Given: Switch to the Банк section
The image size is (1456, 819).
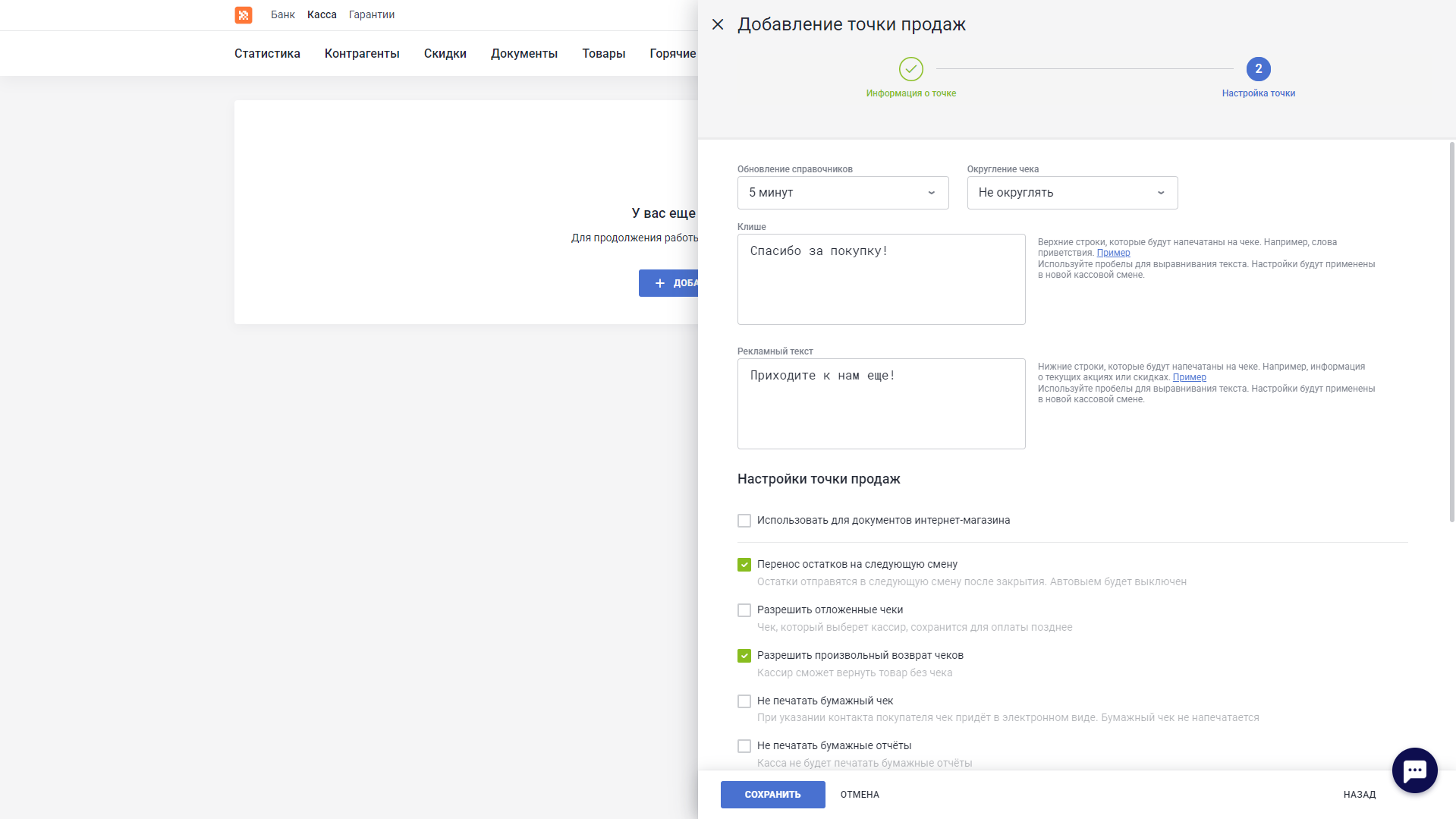Looking at the screenshot, I should 282,14.
